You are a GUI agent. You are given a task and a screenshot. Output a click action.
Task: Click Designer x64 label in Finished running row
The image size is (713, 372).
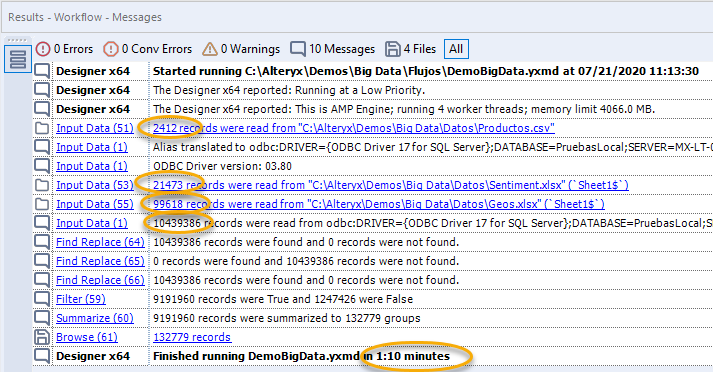coord(93,356)
